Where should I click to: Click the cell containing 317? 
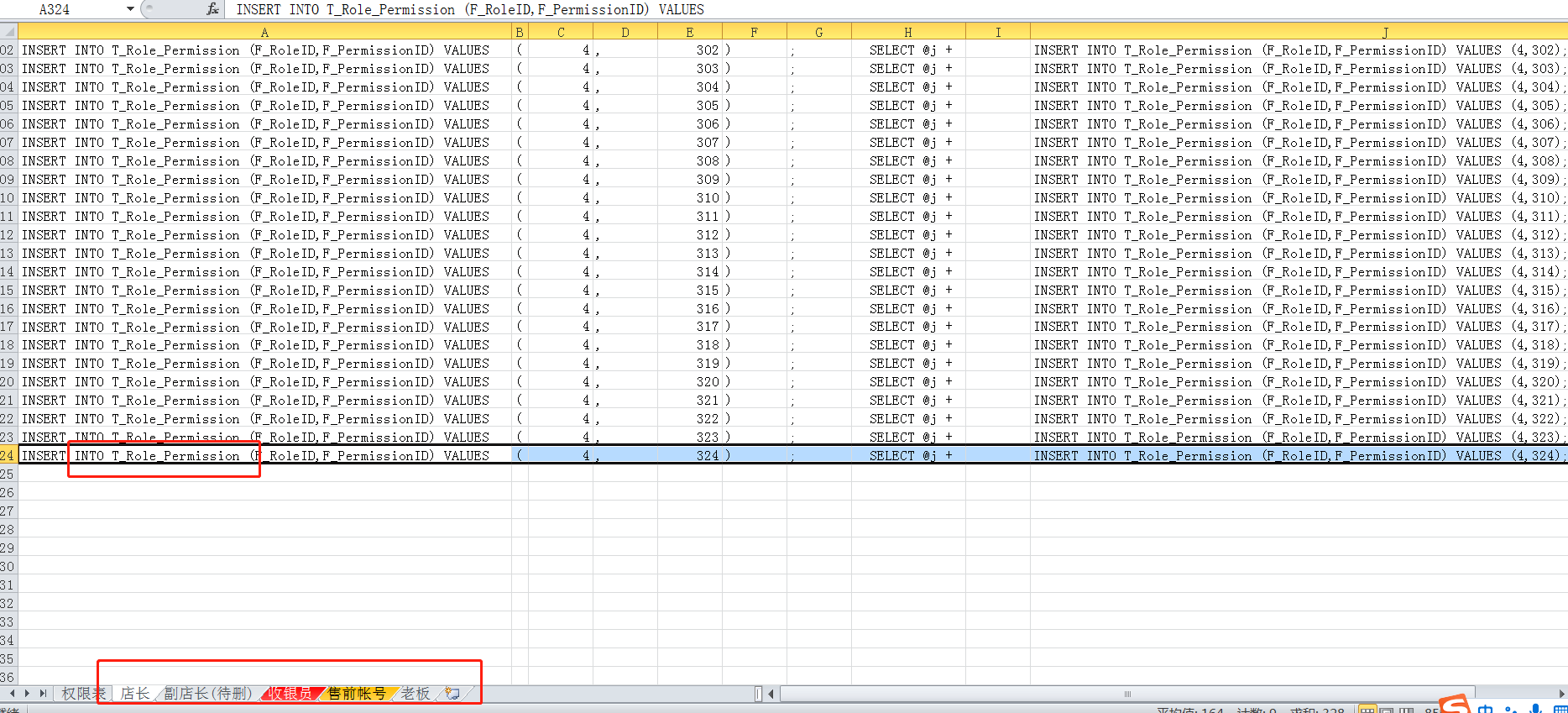[690, 327]
